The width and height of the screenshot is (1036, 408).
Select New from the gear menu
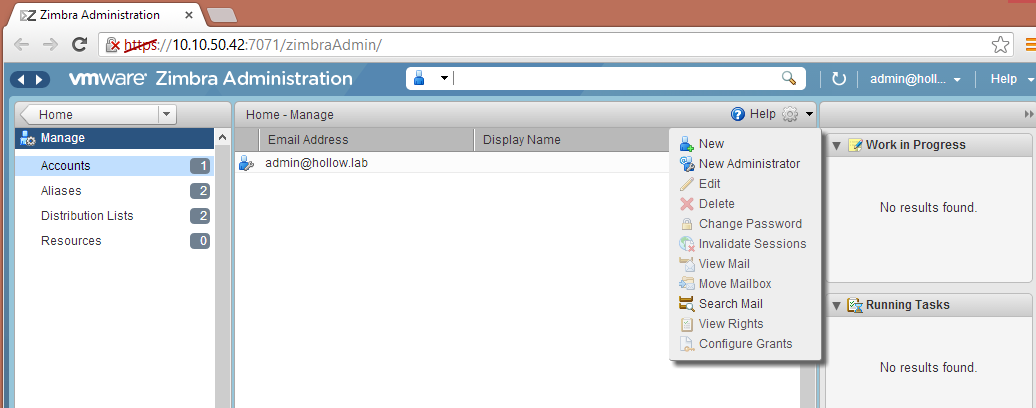(711, 144)
